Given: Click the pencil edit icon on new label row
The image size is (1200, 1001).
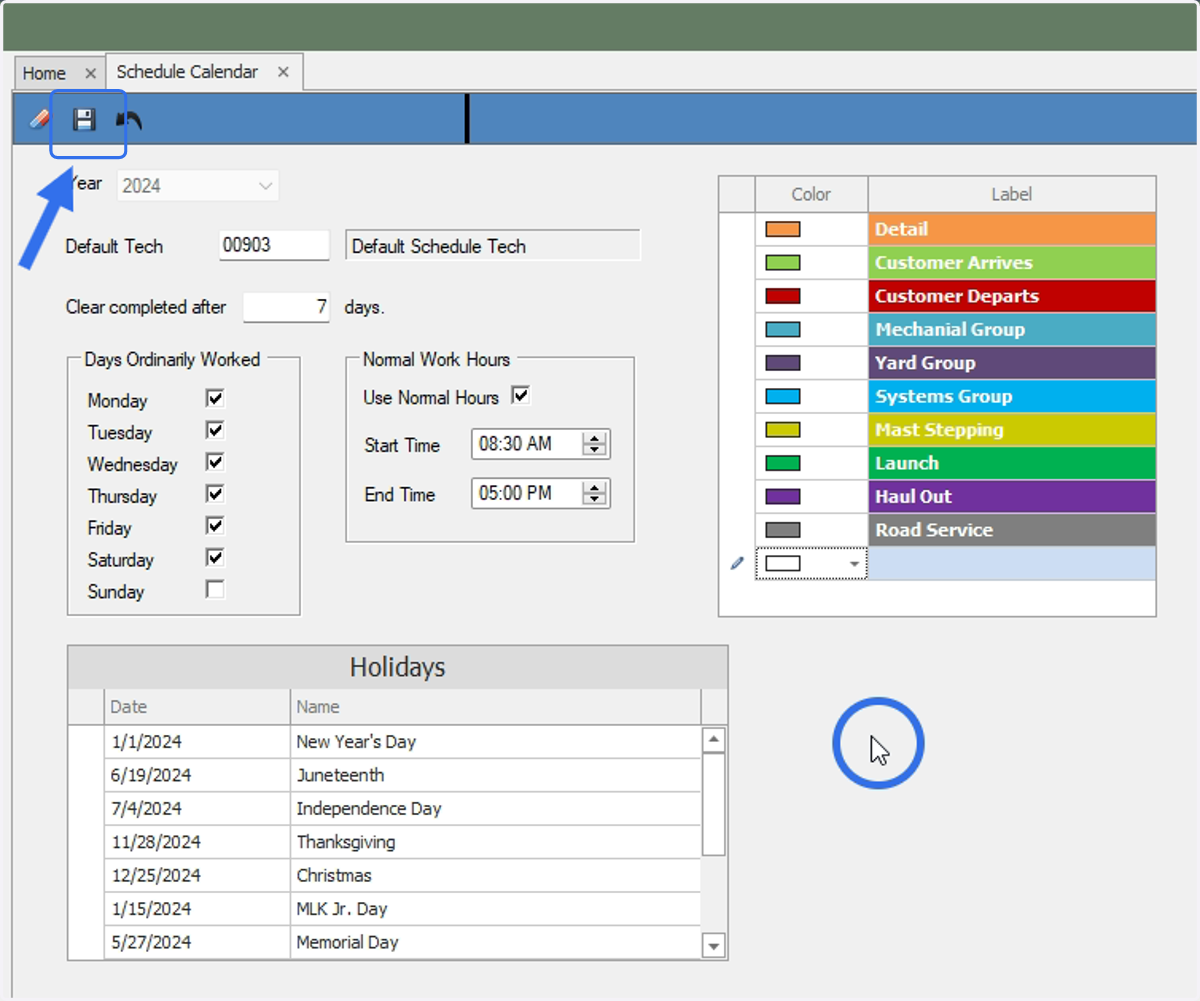Looking at the screenshot, I should click(737, 564).
